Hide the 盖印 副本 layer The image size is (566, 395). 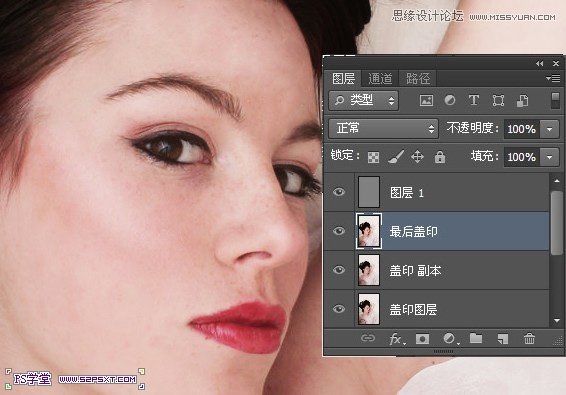[339, 270]
